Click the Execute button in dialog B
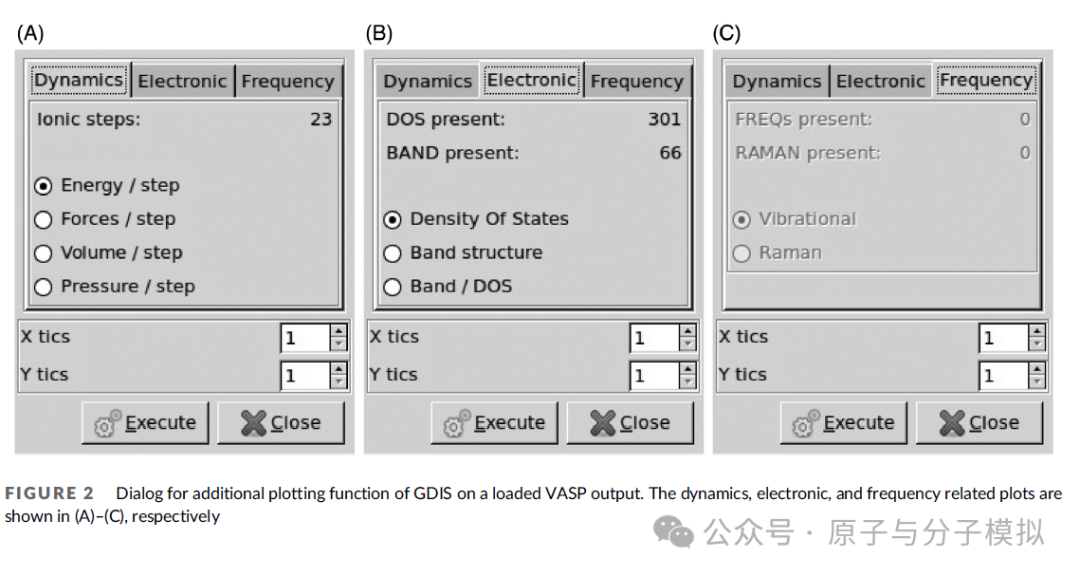 click(x=495, y=423)
